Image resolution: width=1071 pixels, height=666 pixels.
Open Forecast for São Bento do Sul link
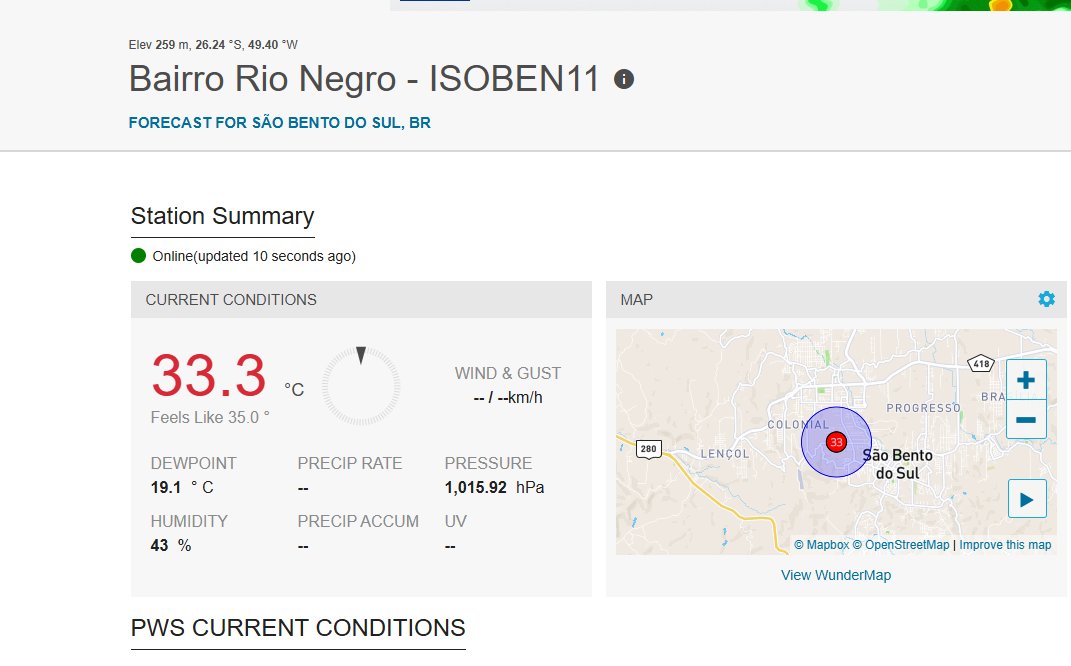pyautogui.click(x=279, y=123)
